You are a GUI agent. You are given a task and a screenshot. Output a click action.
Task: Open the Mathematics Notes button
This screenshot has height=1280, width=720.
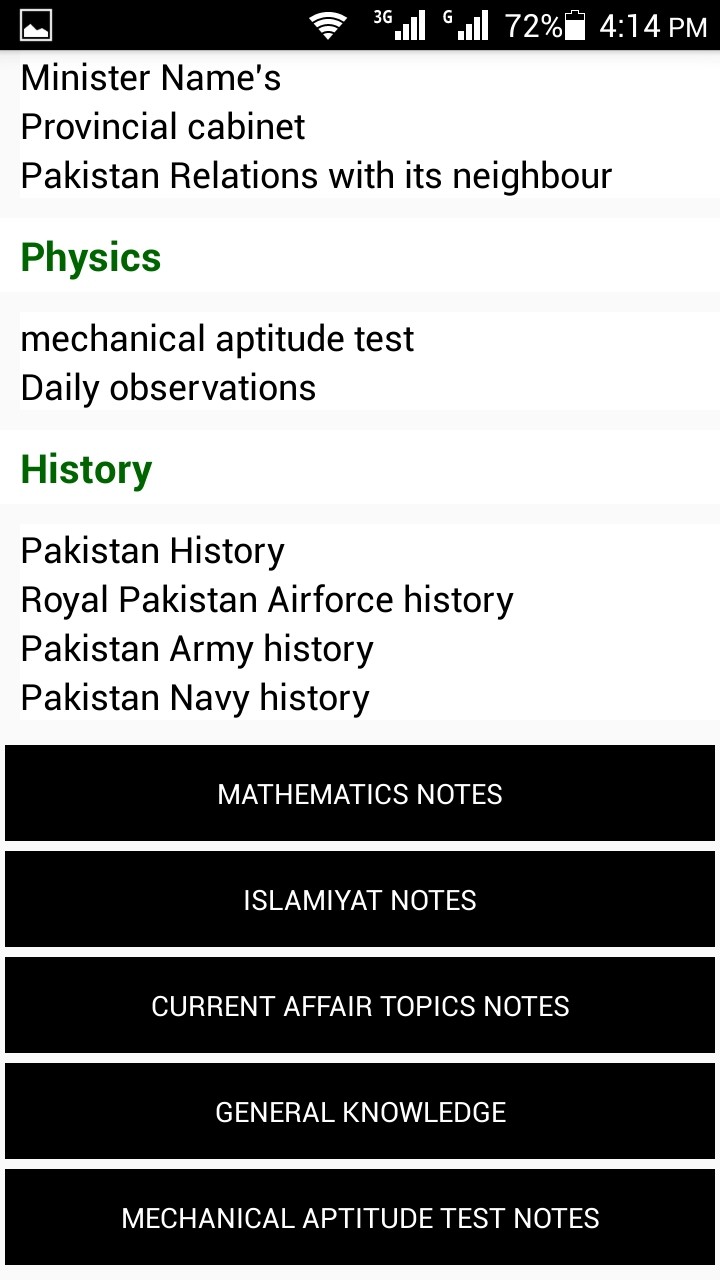[360, 794]
